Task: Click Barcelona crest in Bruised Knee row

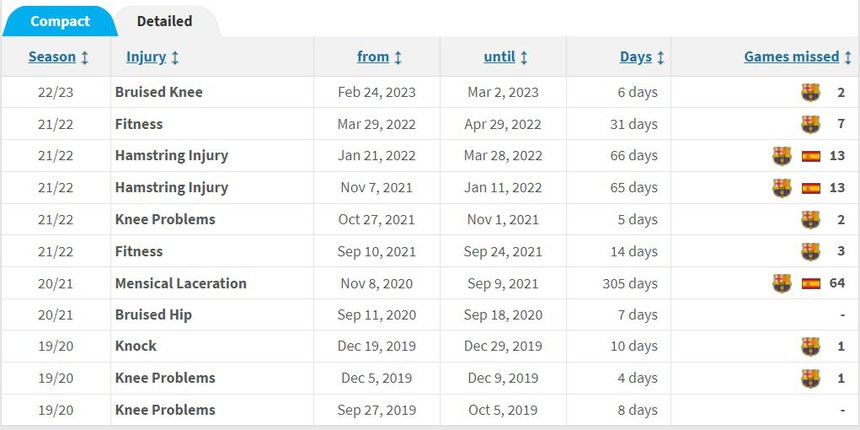Action: coord(810,93)
